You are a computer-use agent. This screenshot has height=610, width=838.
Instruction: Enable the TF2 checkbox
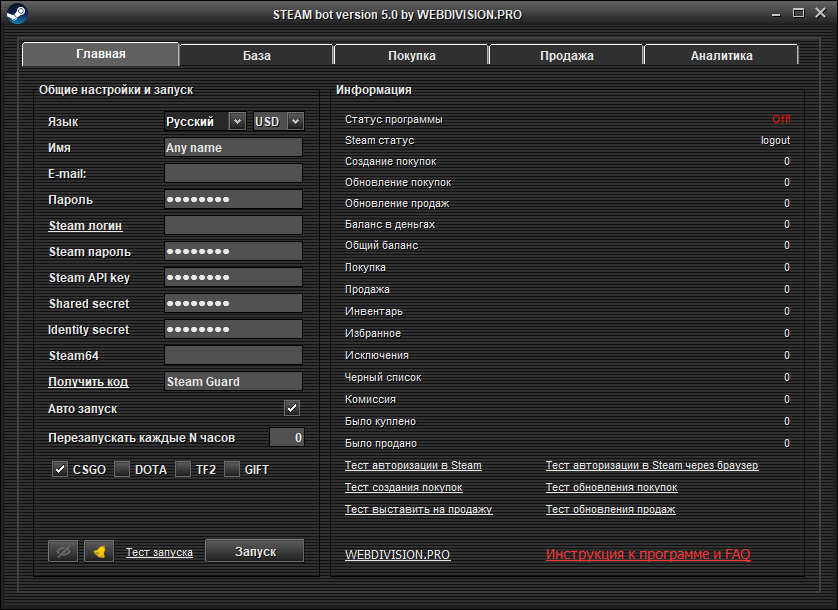click(x=183, y=469)
